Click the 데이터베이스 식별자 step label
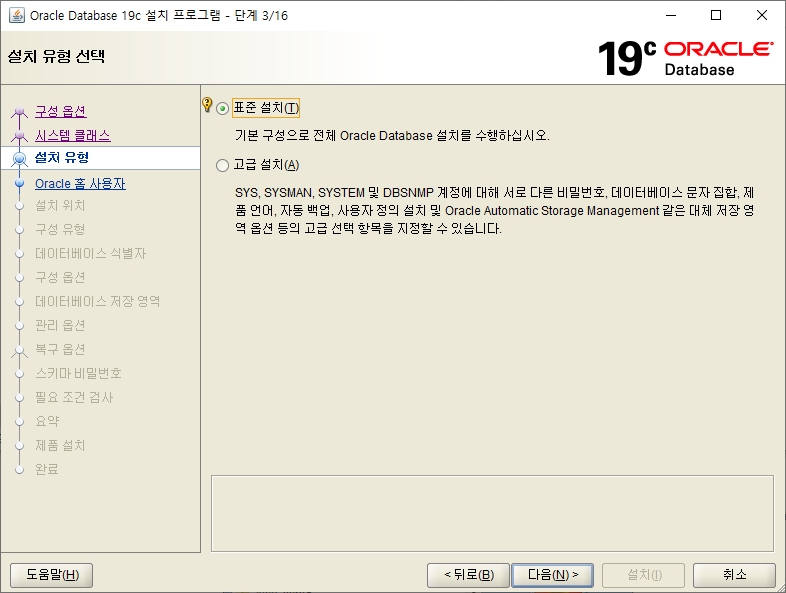The height and width of the screenshot is (593, 786). (91, 254)
